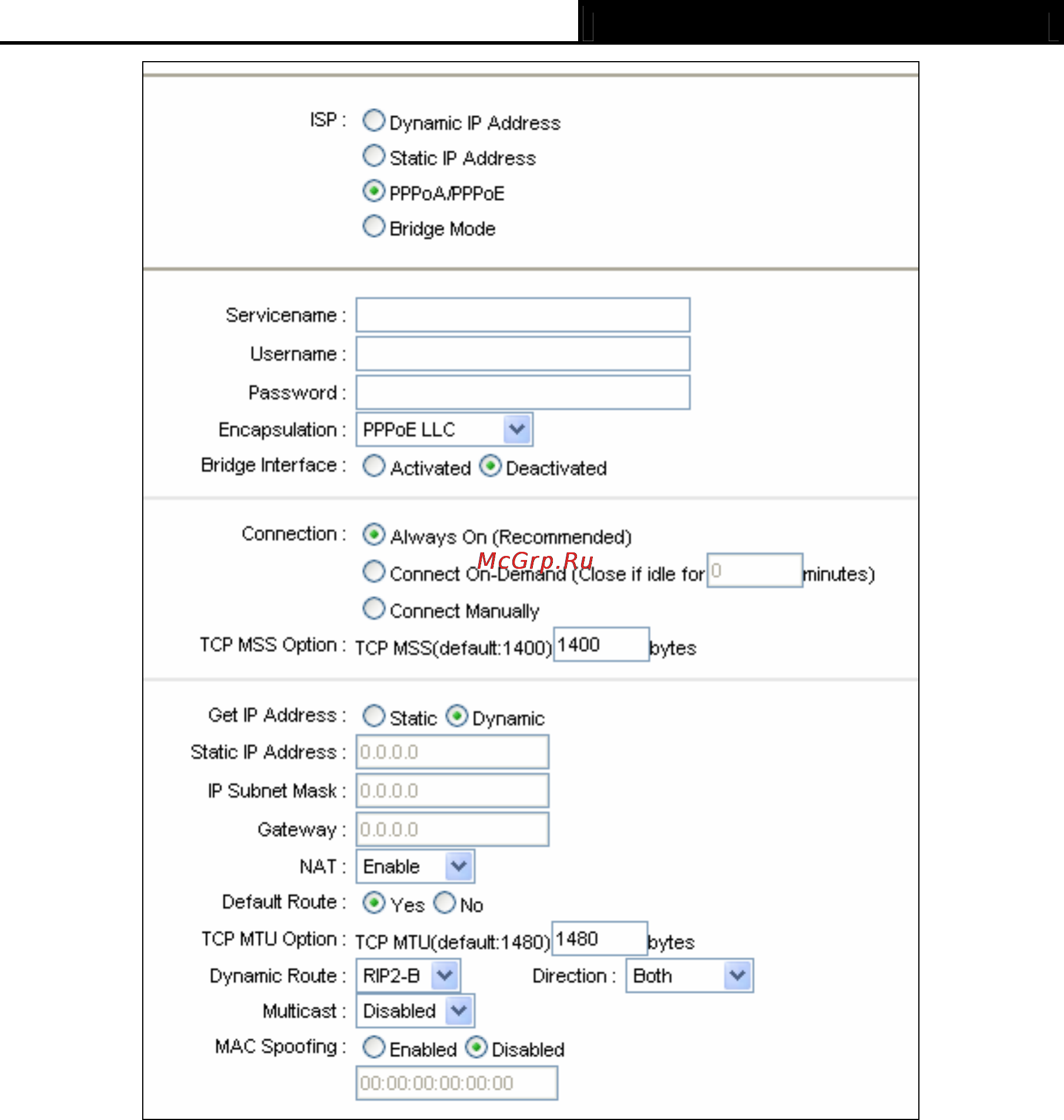
Task: Open the Multicast Disabled dropdown
Action: (x=415, y=1011)
